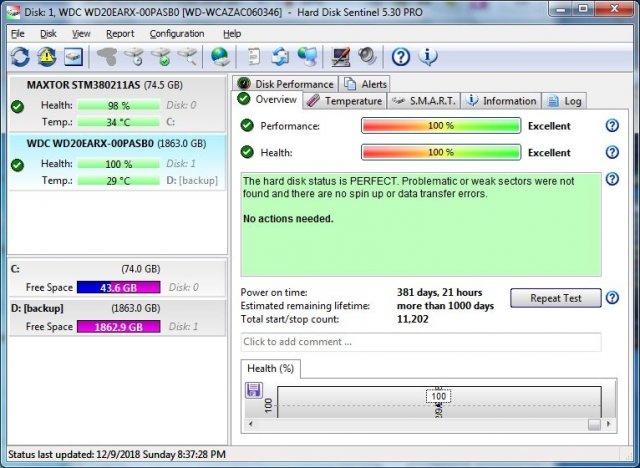
Task: Click the globe icon in toolbar
Action: [220, 57]
